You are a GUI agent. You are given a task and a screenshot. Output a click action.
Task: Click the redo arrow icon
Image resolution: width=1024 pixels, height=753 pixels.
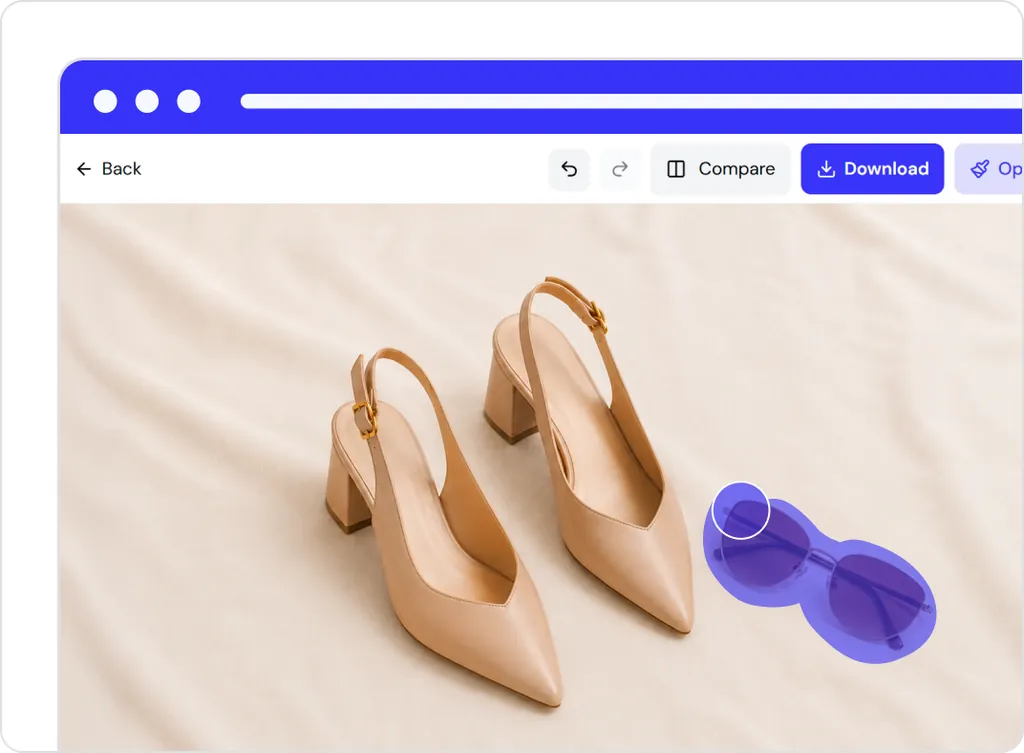tap(620, 169)
